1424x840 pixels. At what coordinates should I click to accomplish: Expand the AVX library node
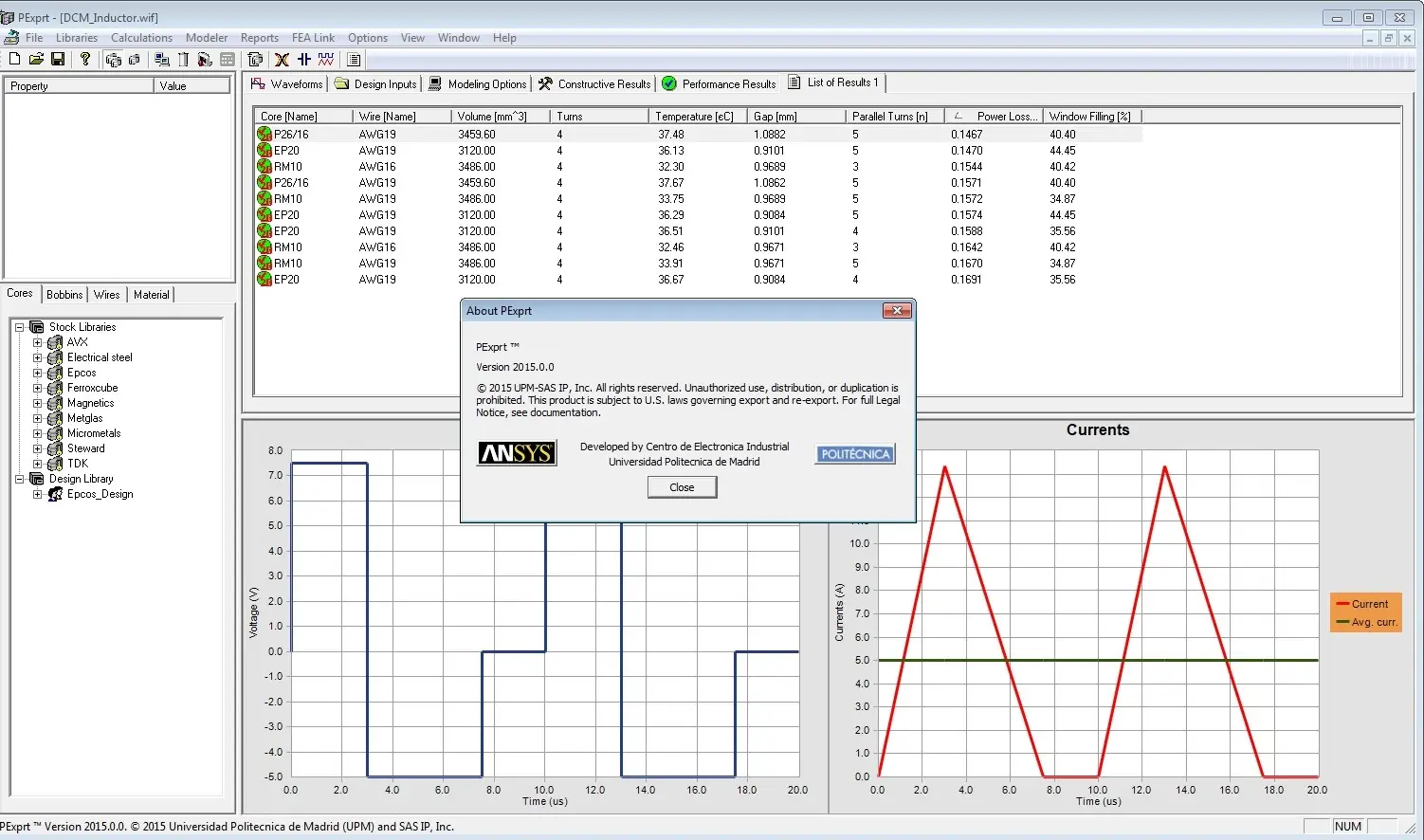tap(37, 342)
